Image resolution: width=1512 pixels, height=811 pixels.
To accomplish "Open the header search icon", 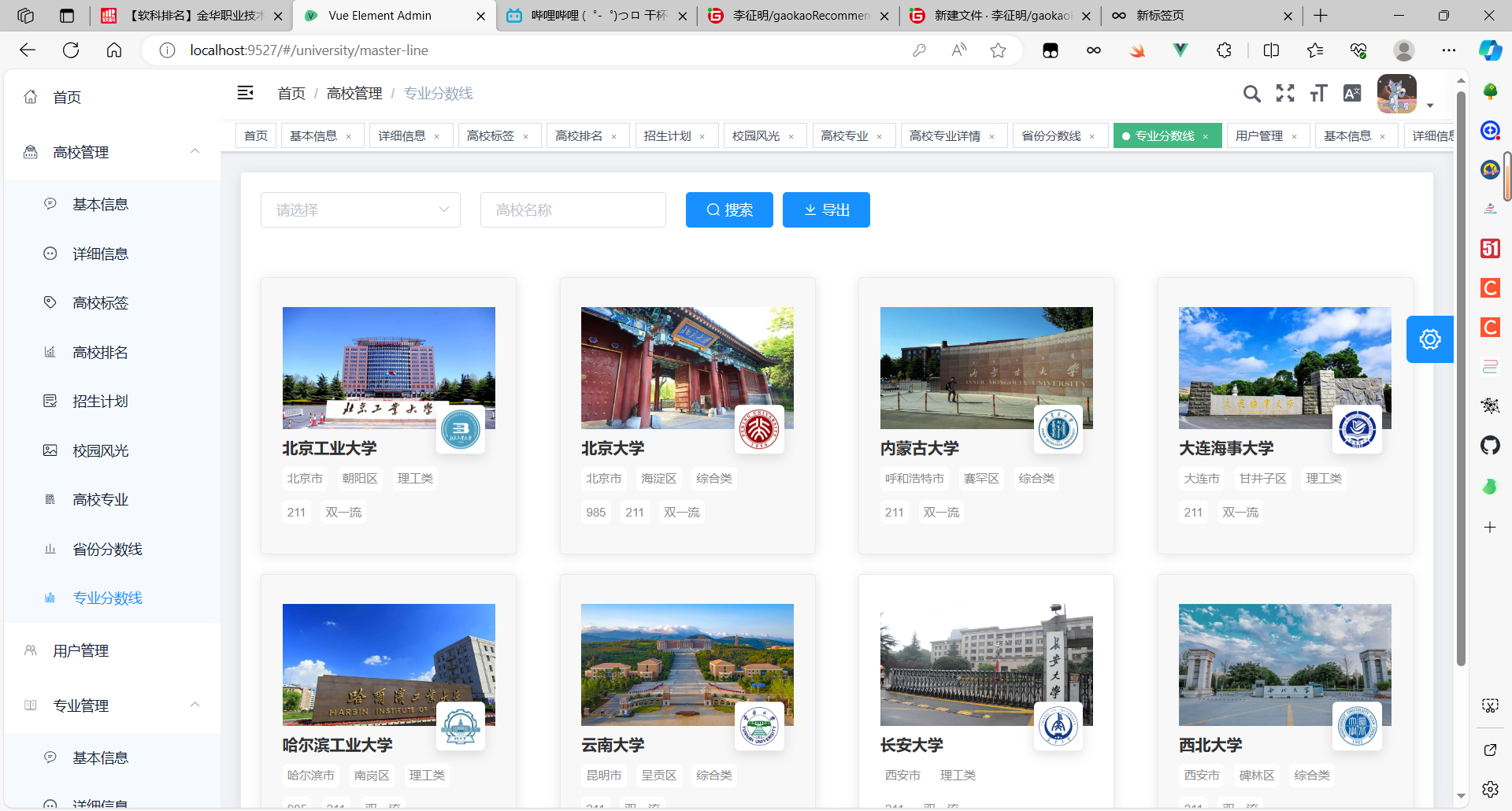I will [x=1251, y=94].
